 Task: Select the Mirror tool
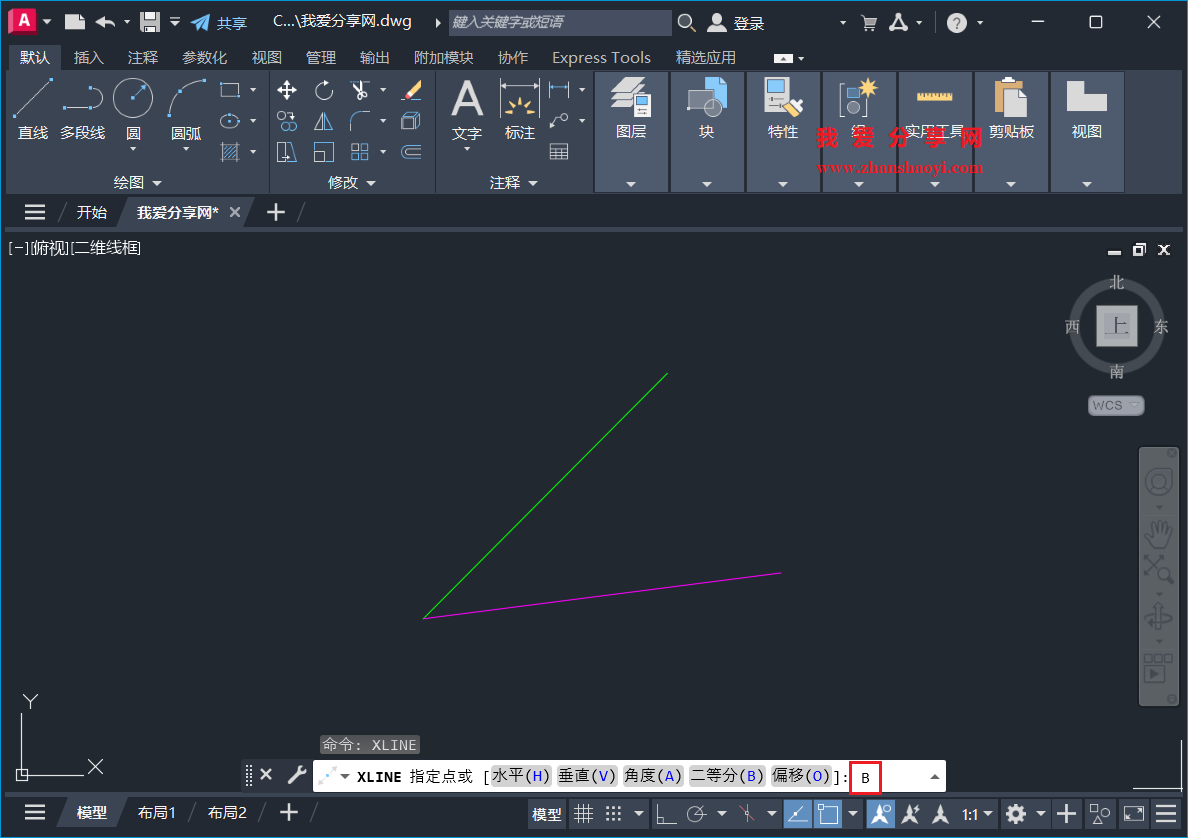pyautogui.click(x=323, y=121)
